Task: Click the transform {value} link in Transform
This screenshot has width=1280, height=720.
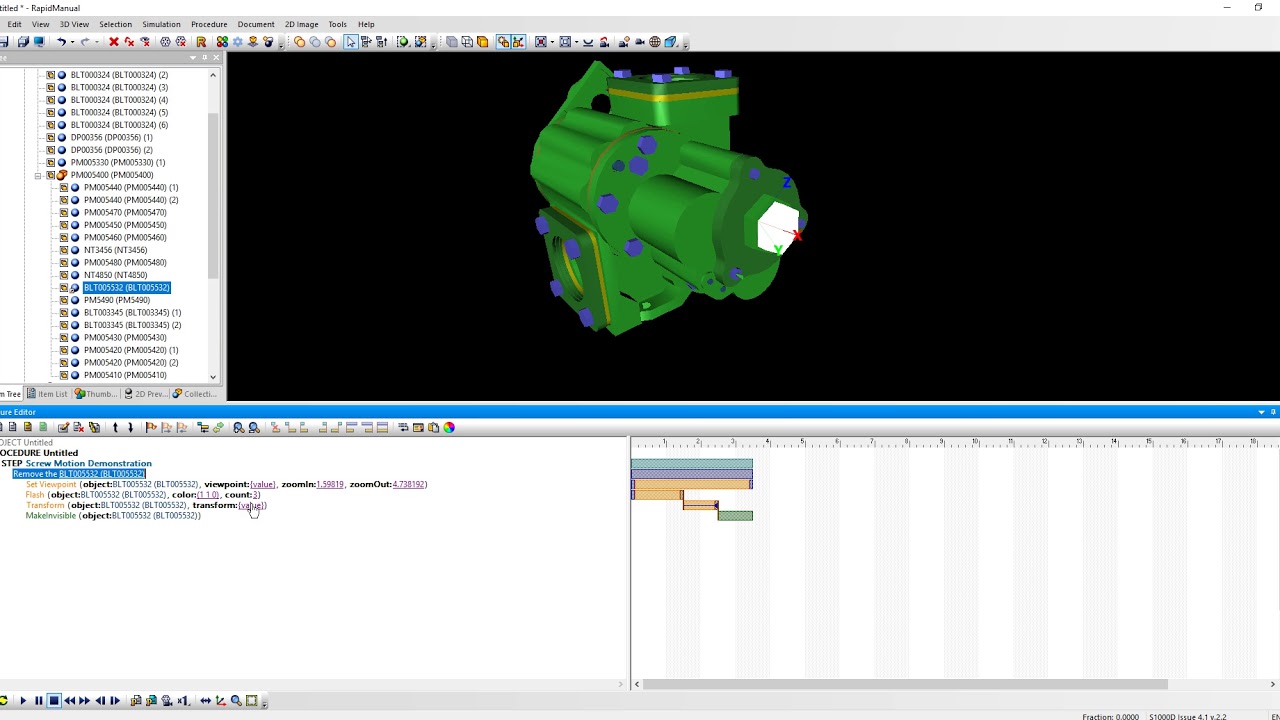Action: coord(252,505)
